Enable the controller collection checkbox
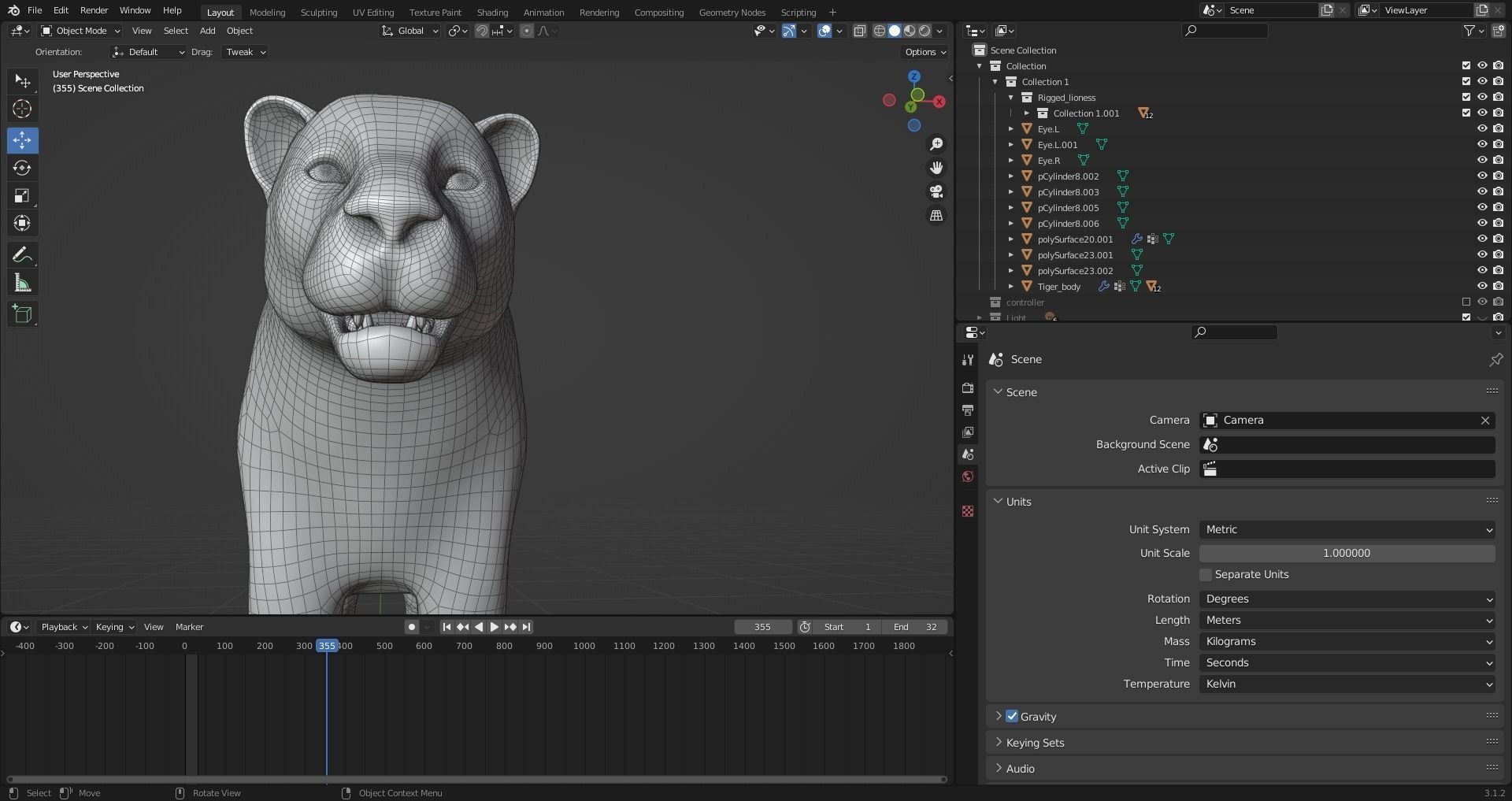 (1466, 302)
